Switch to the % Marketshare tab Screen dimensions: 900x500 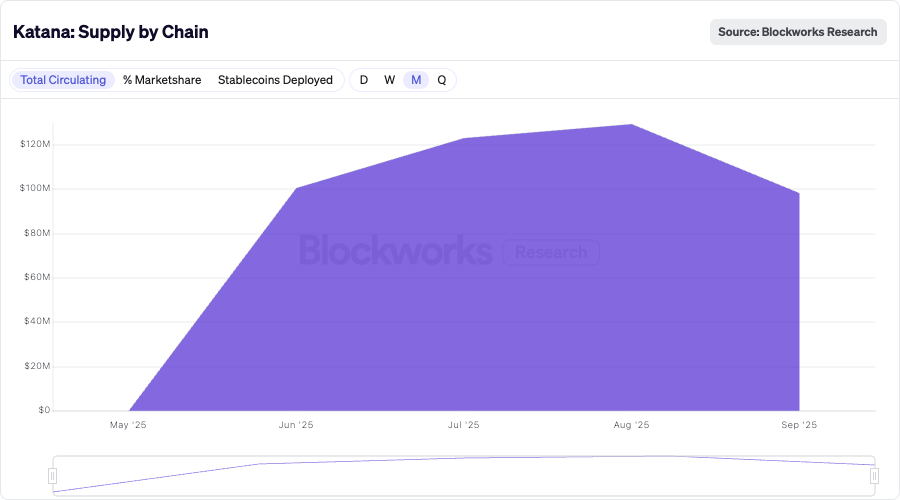[x=162, y=80]
